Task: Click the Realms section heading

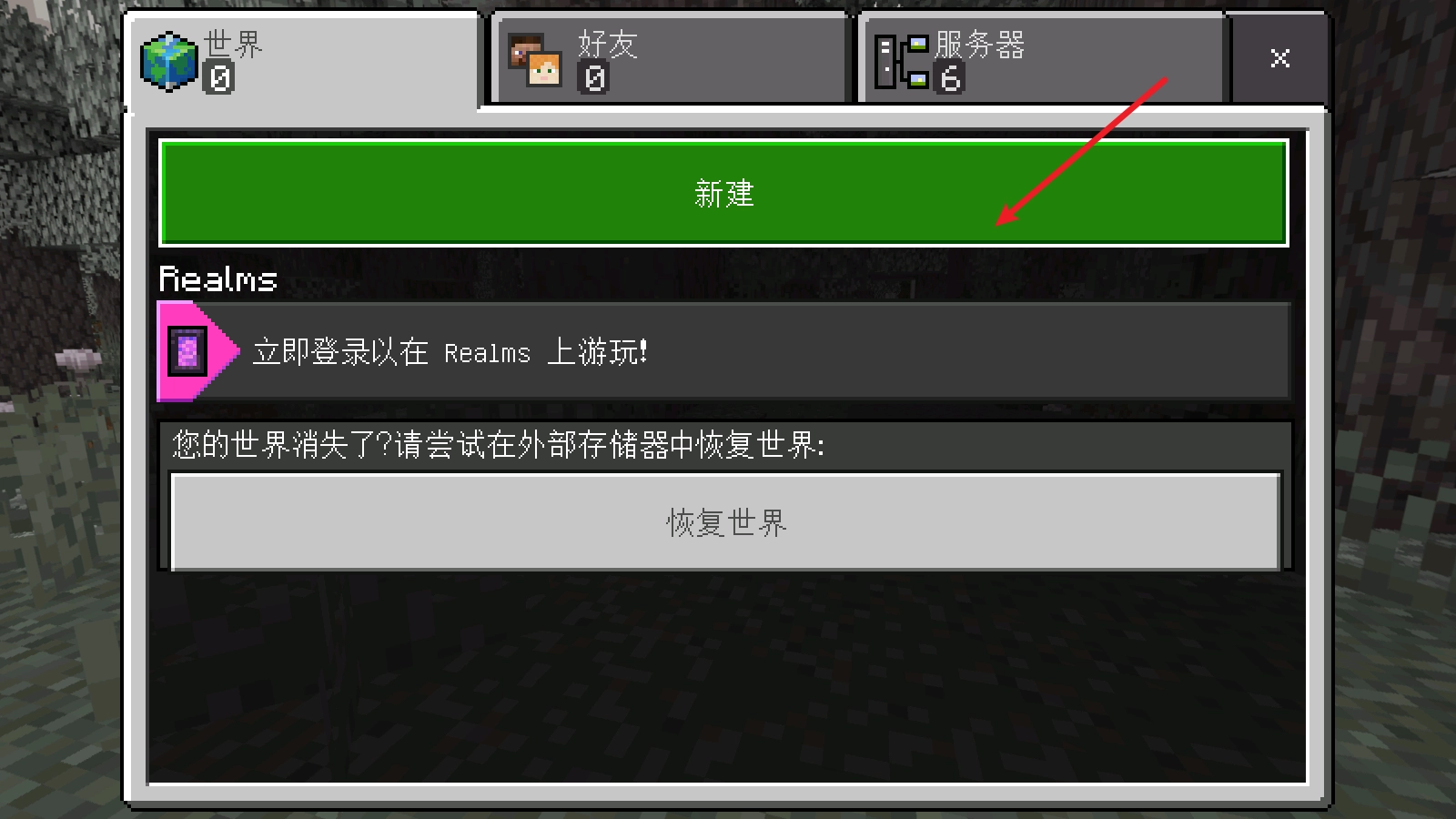Action: pyautogui.click(x=218, y=279)
